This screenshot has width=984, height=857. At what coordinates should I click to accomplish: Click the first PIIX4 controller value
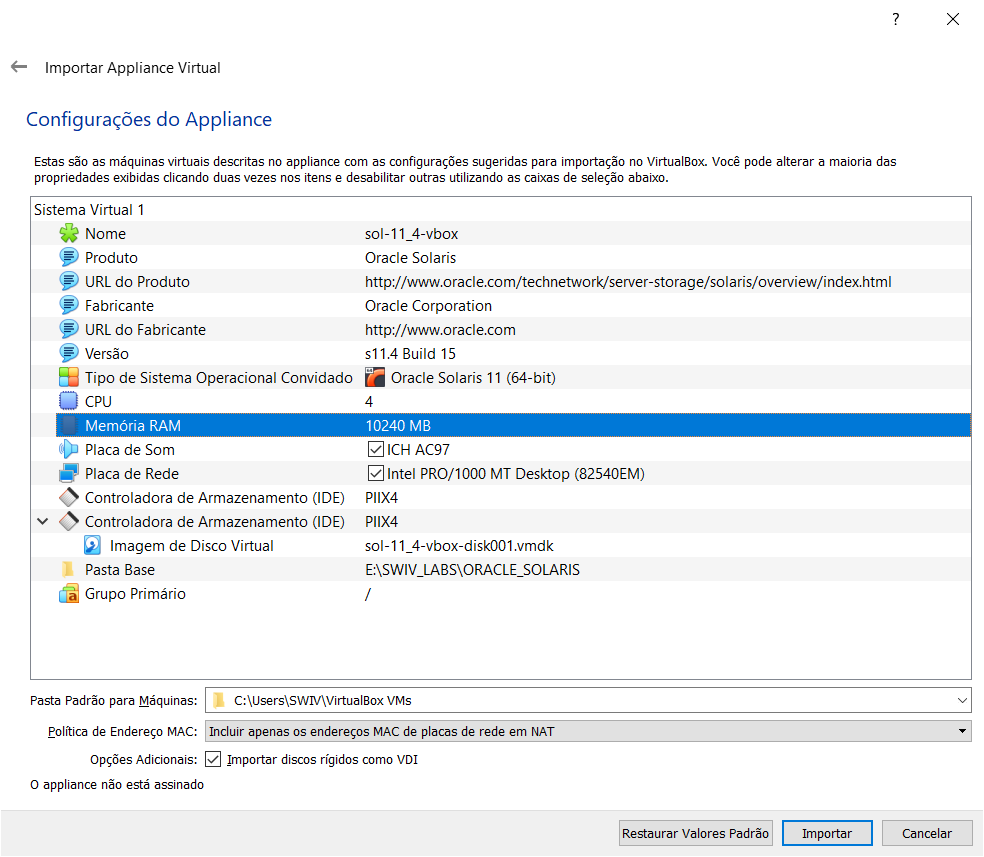[382, 498]
